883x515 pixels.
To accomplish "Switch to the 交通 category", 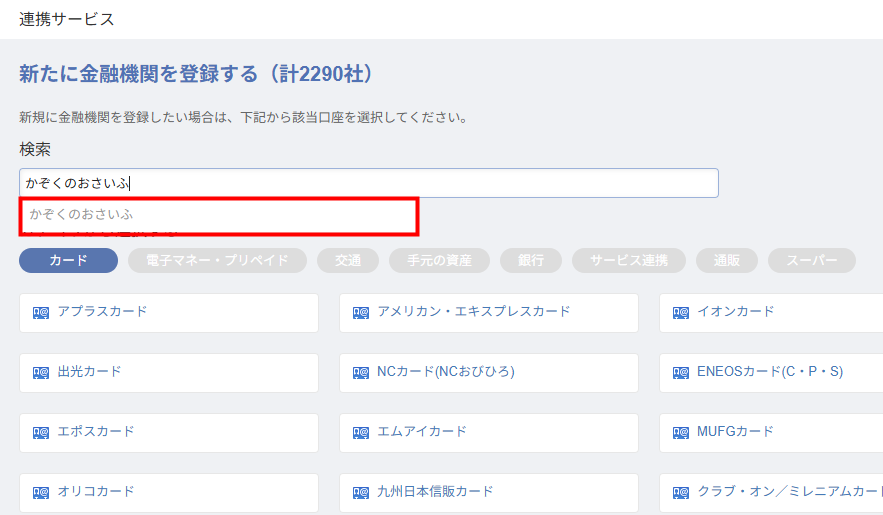I will click(x=348, y=261).
